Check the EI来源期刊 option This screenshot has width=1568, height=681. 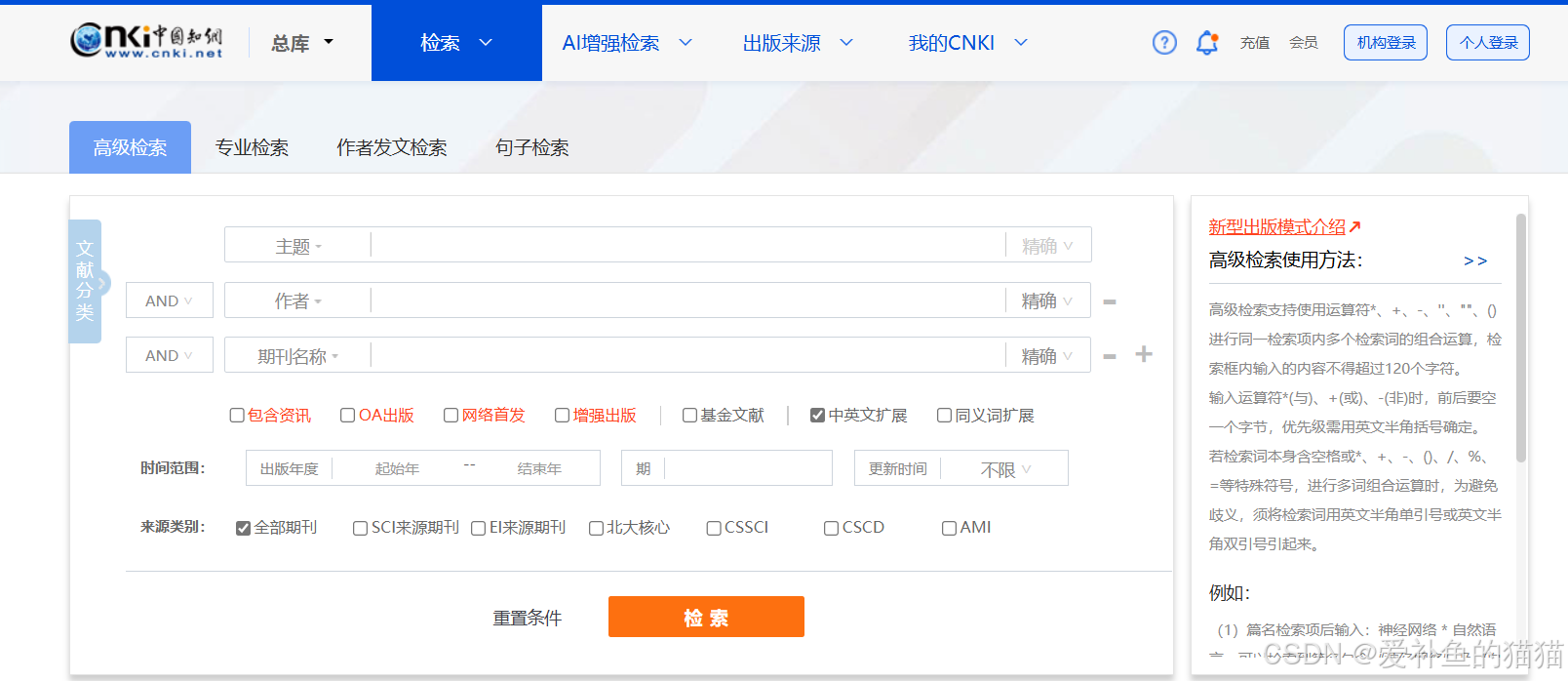478,528
